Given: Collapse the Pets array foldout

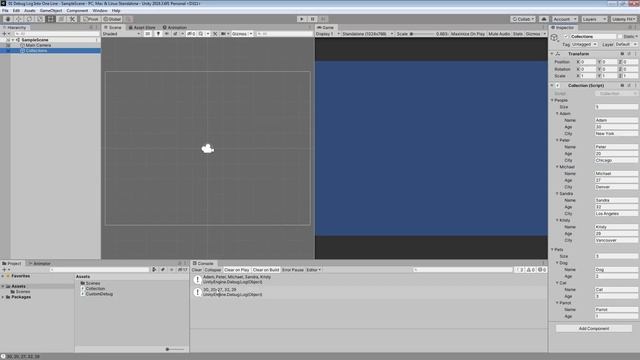Looking at the screenshot, I should (x=552, y=249).
